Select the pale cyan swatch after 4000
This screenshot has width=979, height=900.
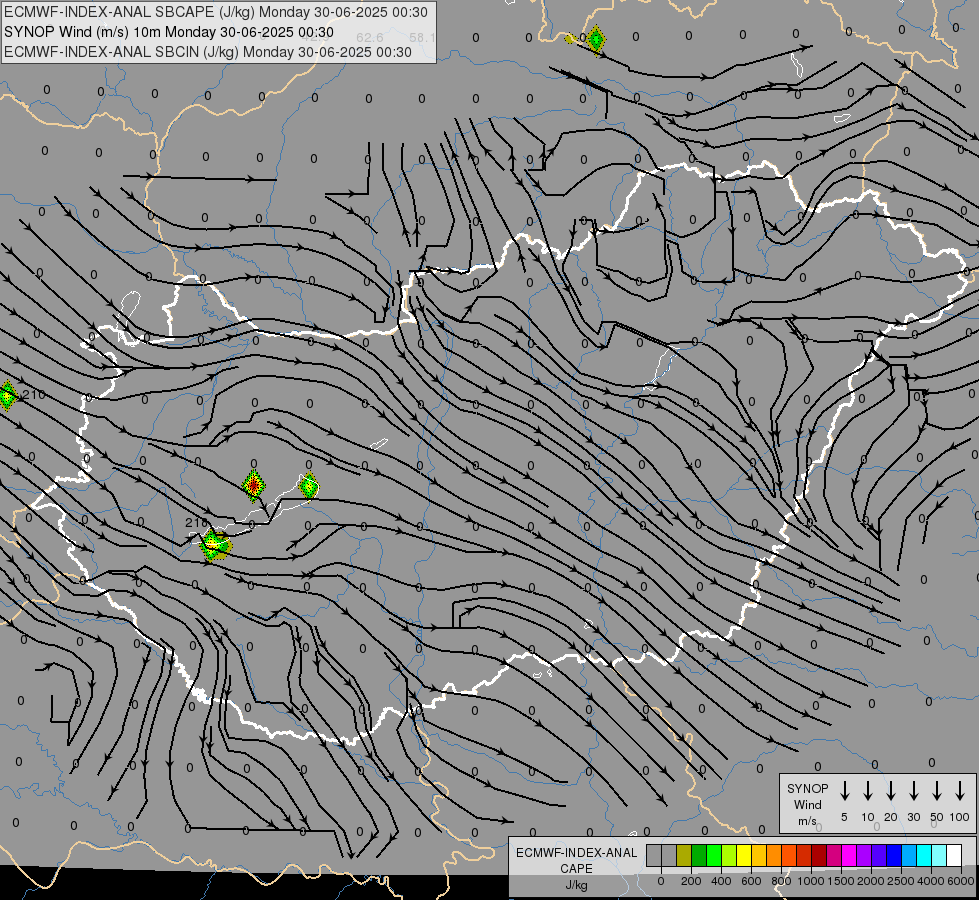(939, 855)
